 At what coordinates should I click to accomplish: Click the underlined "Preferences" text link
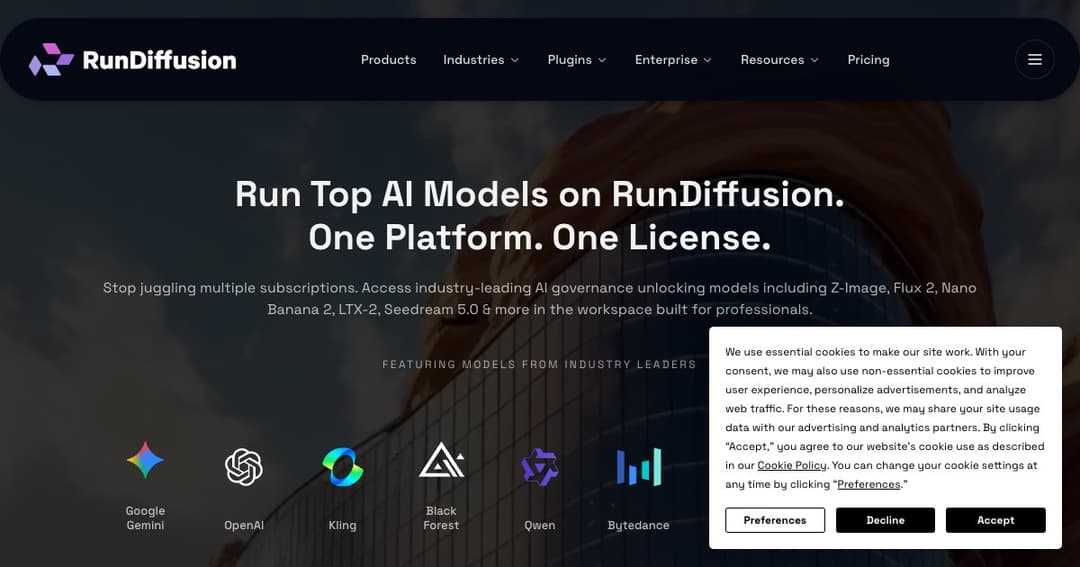[869, 484]
